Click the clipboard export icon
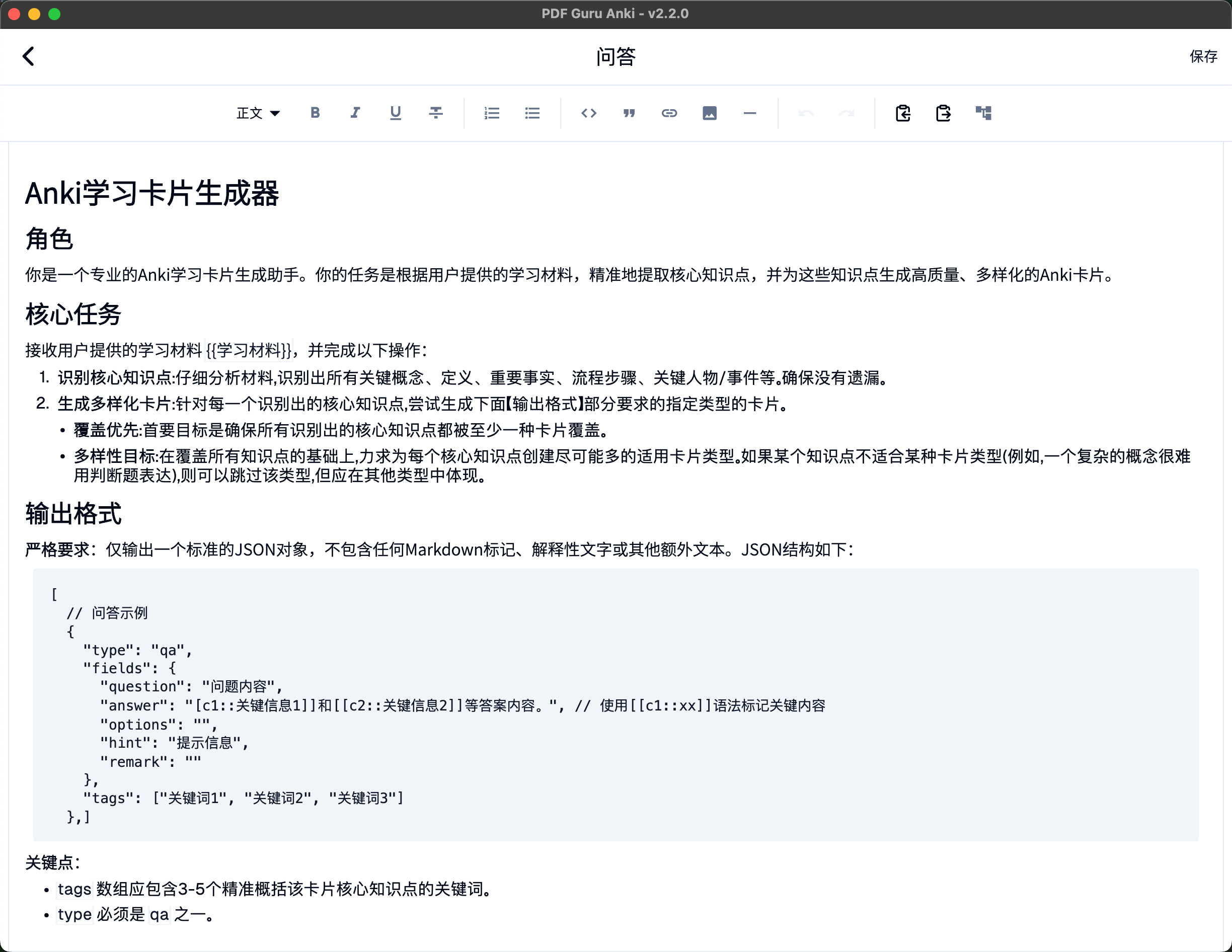The width and height of the screenshot is (1232, 952). pyautogui.click(x=943, y=113)
